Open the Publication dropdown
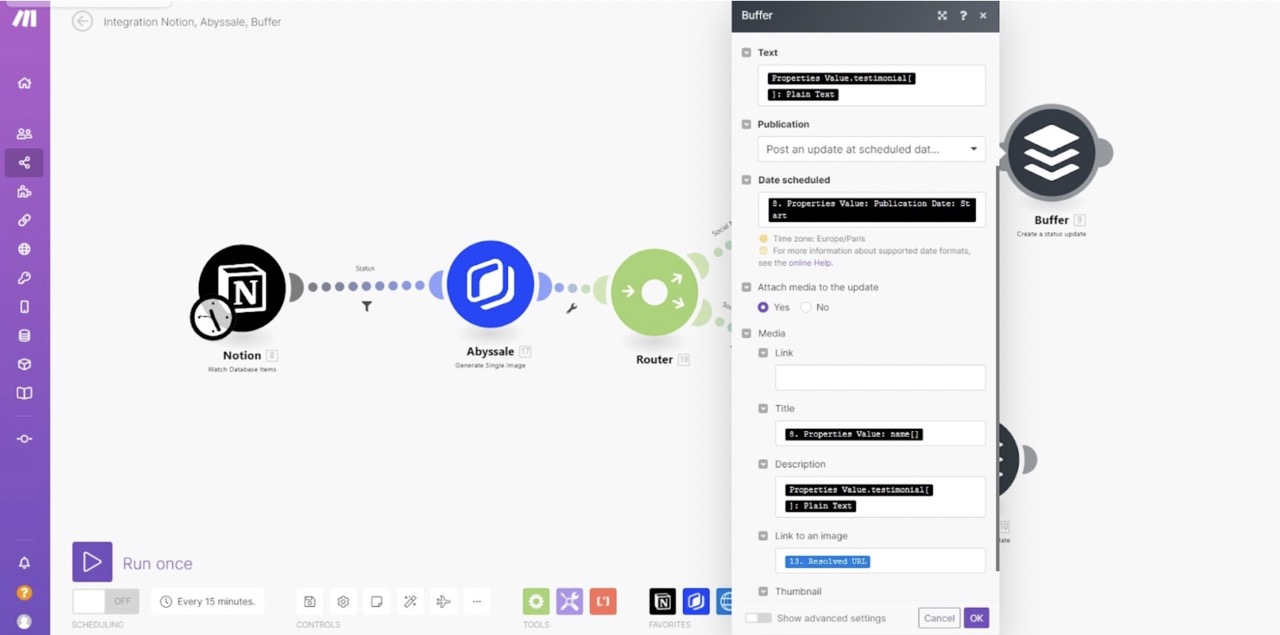1280x635 pixels. [871, 149]
